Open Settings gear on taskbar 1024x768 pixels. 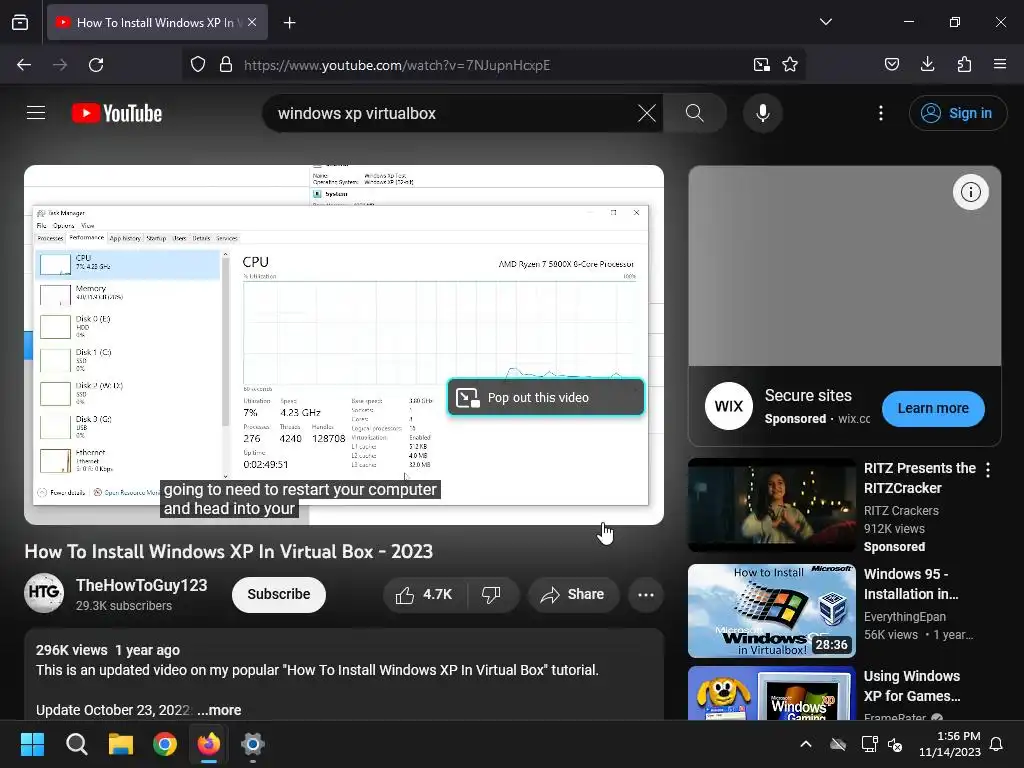(x=253, y=744)
